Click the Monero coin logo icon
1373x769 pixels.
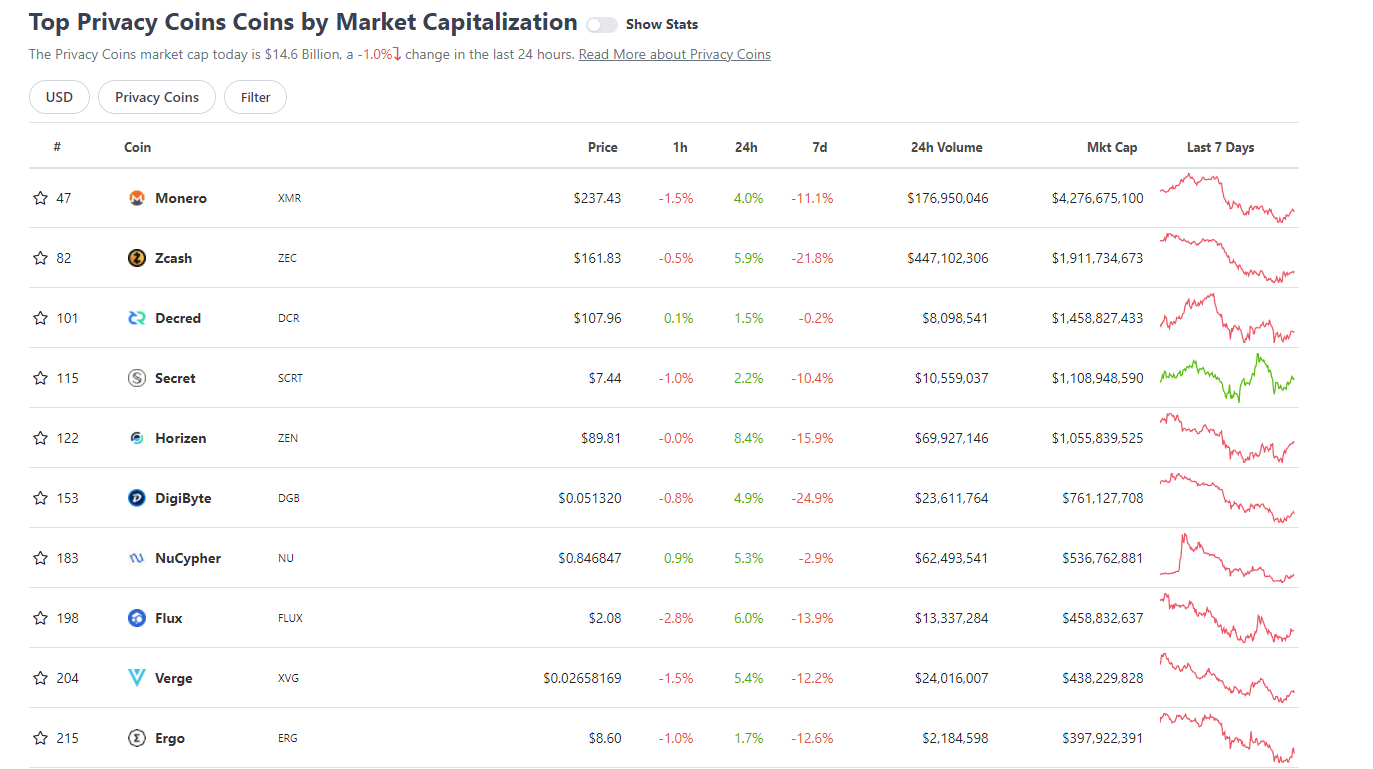click(137, 198)
